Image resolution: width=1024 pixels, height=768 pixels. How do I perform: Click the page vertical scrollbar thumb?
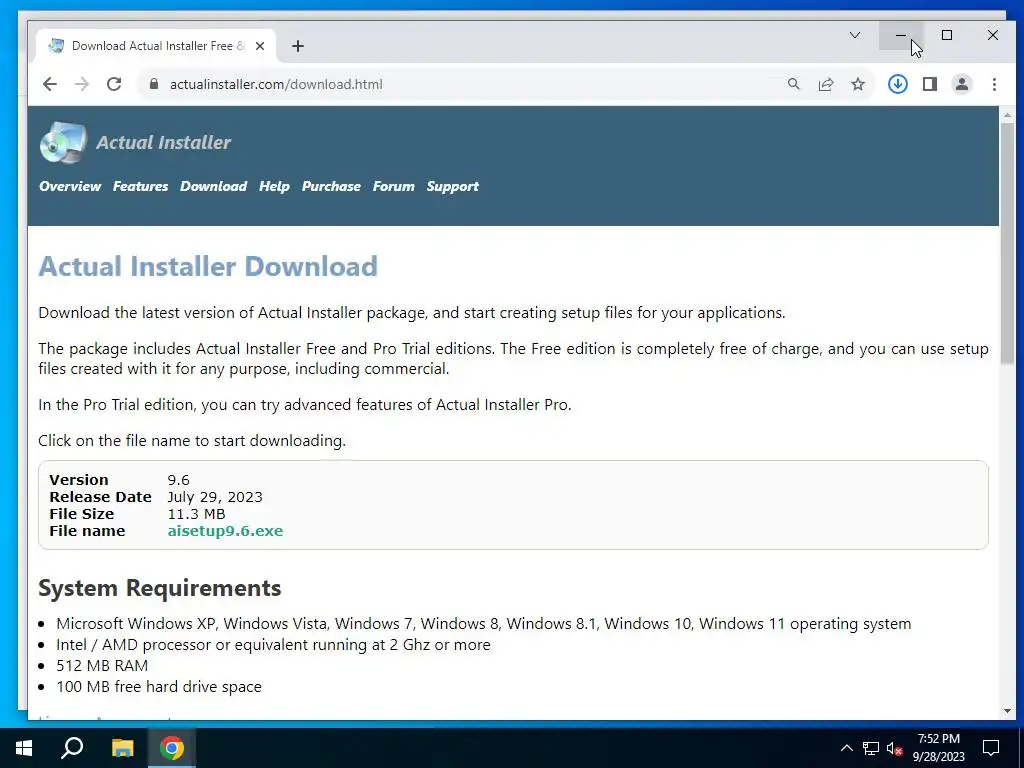tap(1006, 243)
